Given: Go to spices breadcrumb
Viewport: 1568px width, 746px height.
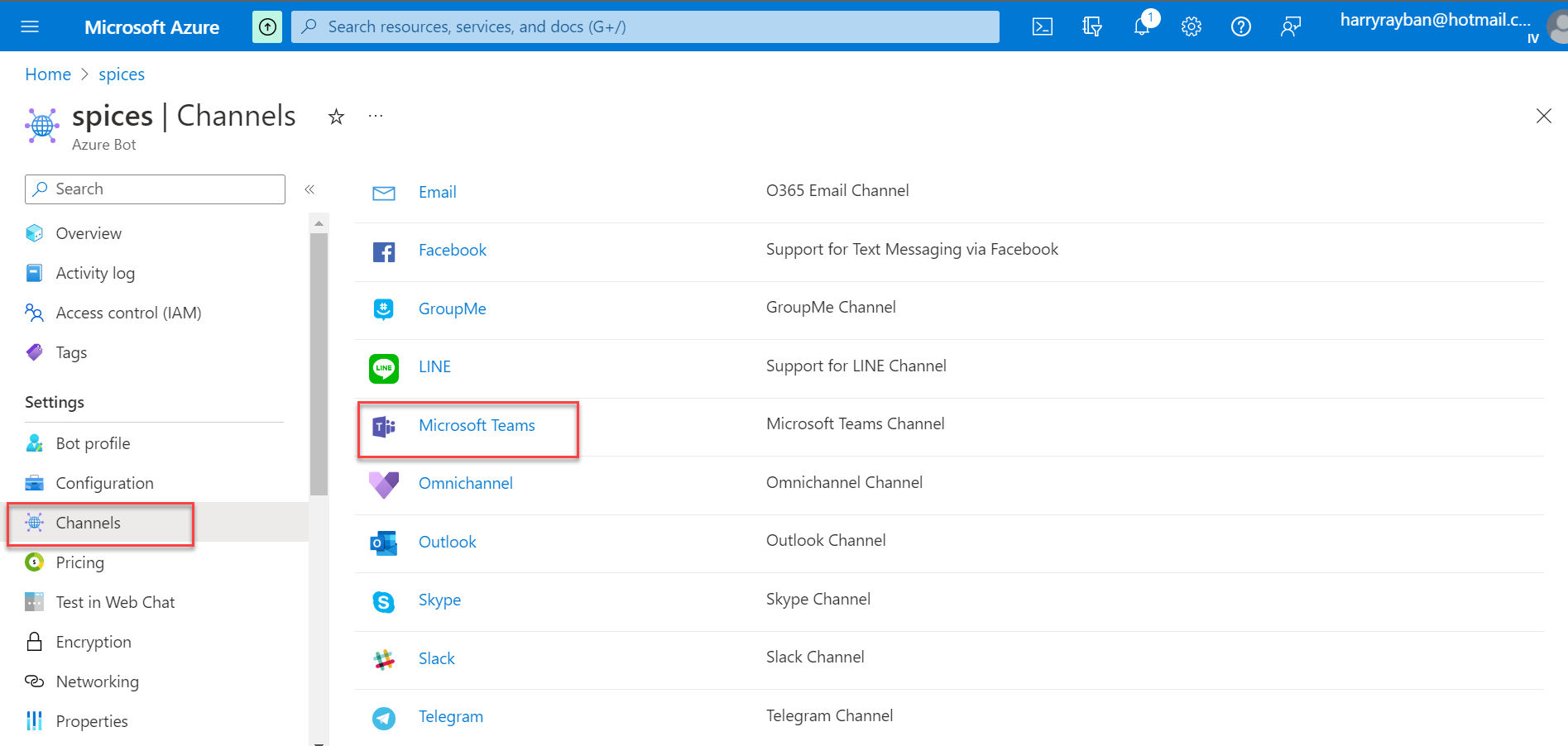Looking at the screenshot, I should (x=122, y=74).
